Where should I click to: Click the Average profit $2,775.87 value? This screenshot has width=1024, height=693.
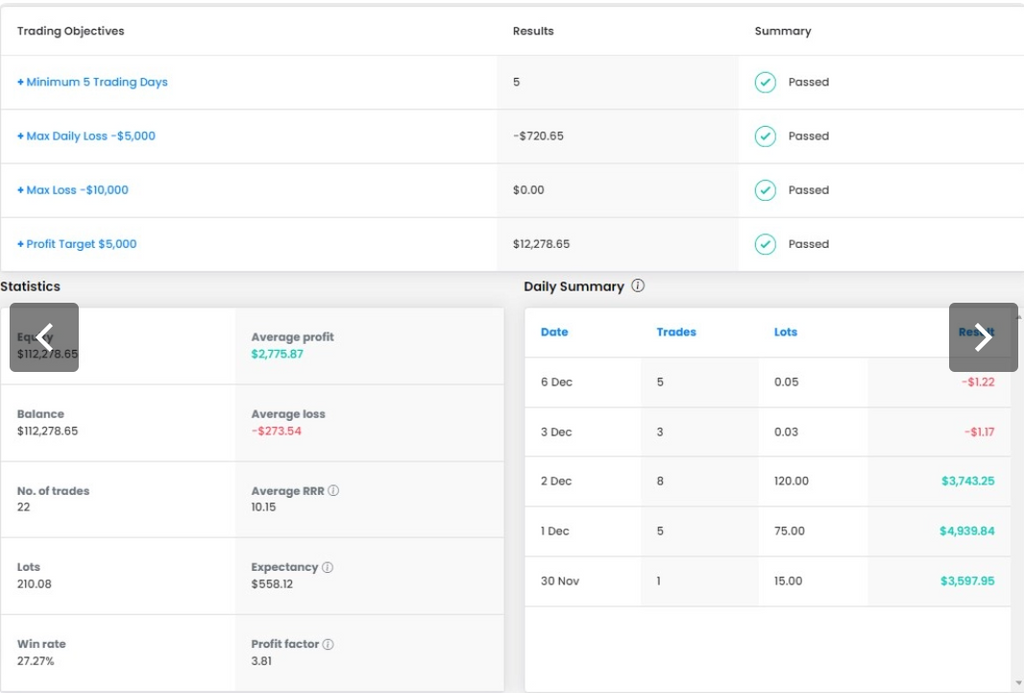coord(277,354)
